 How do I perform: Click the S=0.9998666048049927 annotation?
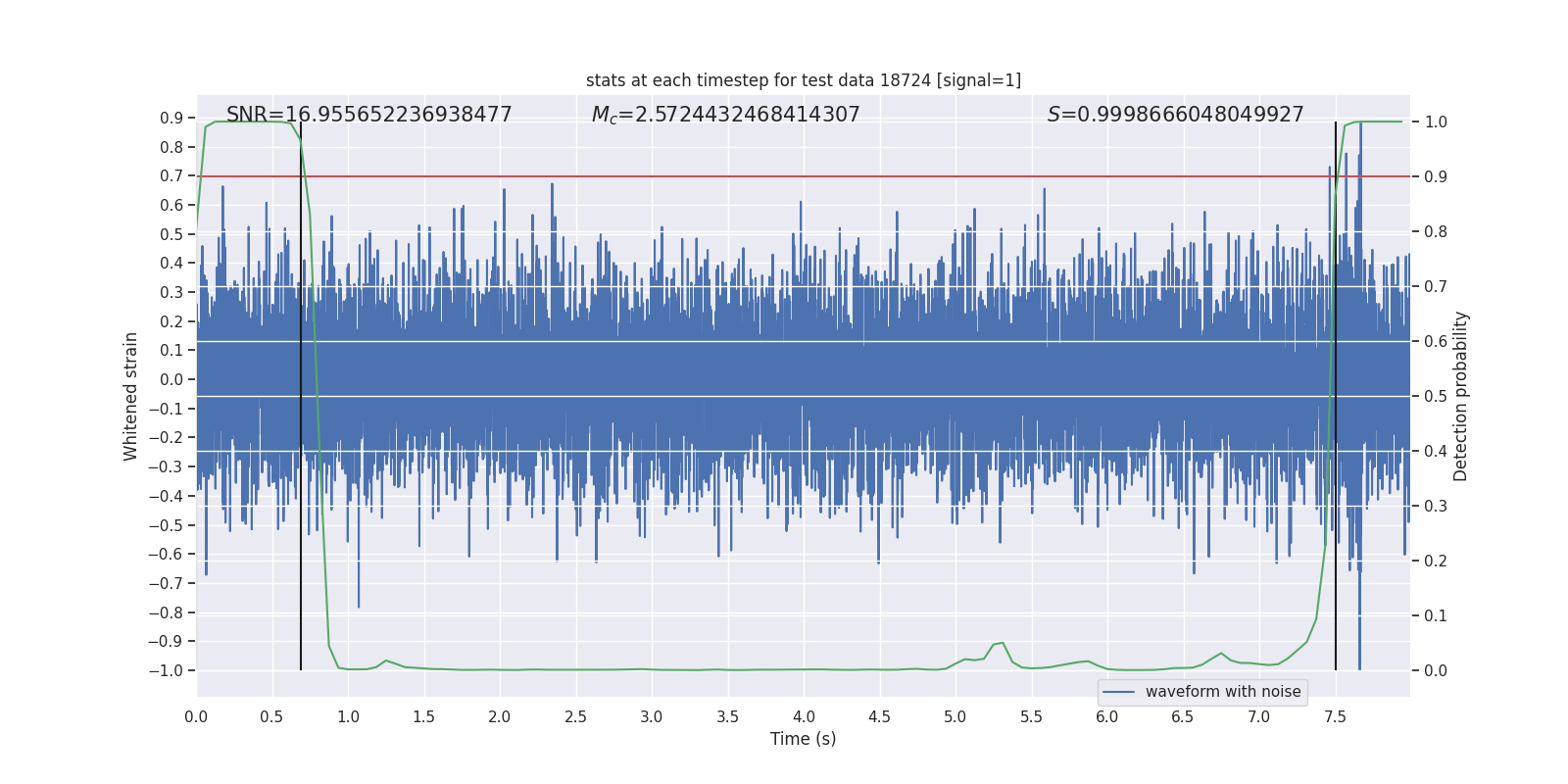[1175, 115]
